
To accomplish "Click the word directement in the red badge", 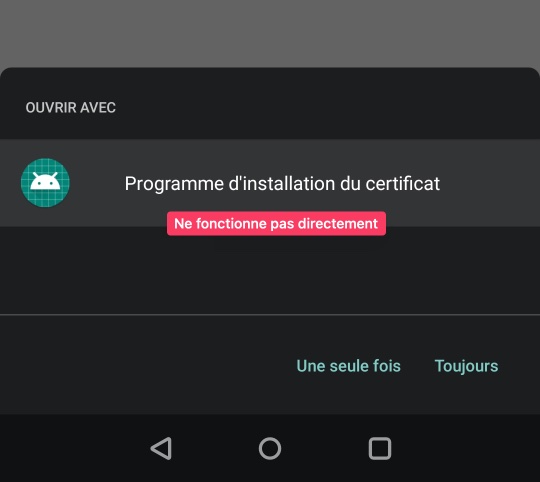I will pos(338,223).
